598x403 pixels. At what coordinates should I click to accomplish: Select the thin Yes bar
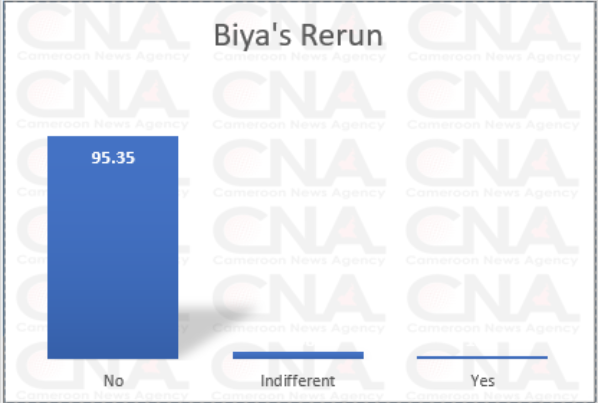482,357
